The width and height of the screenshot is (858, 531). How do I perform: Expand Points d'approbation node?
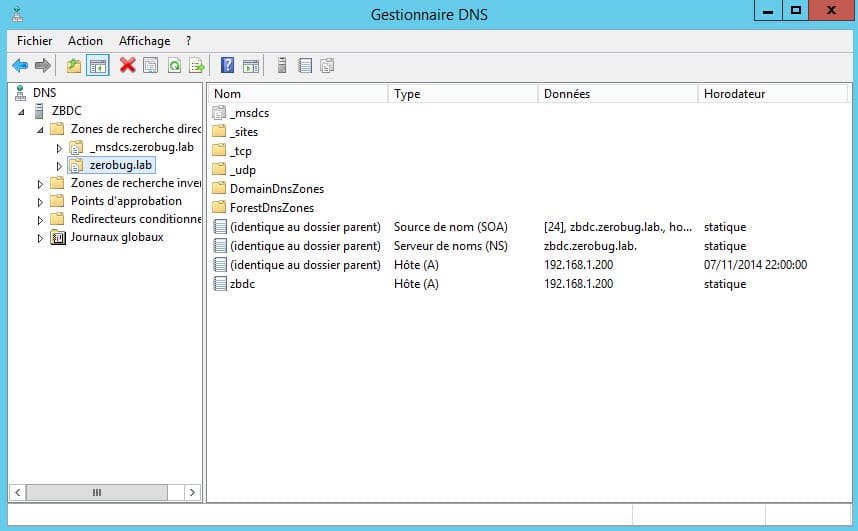[40, 203]
